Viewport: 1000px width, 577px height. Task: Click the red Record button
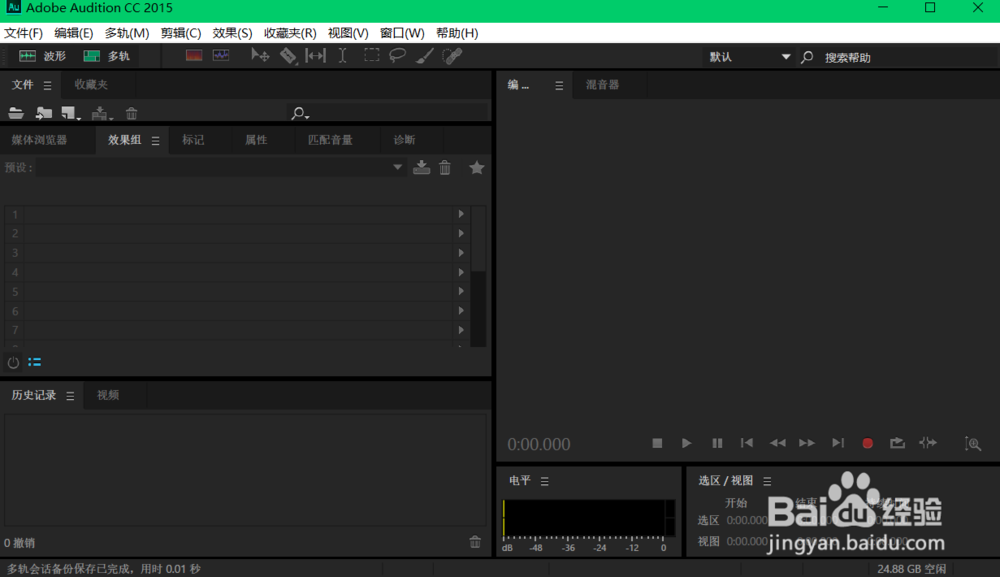[867, 443]
